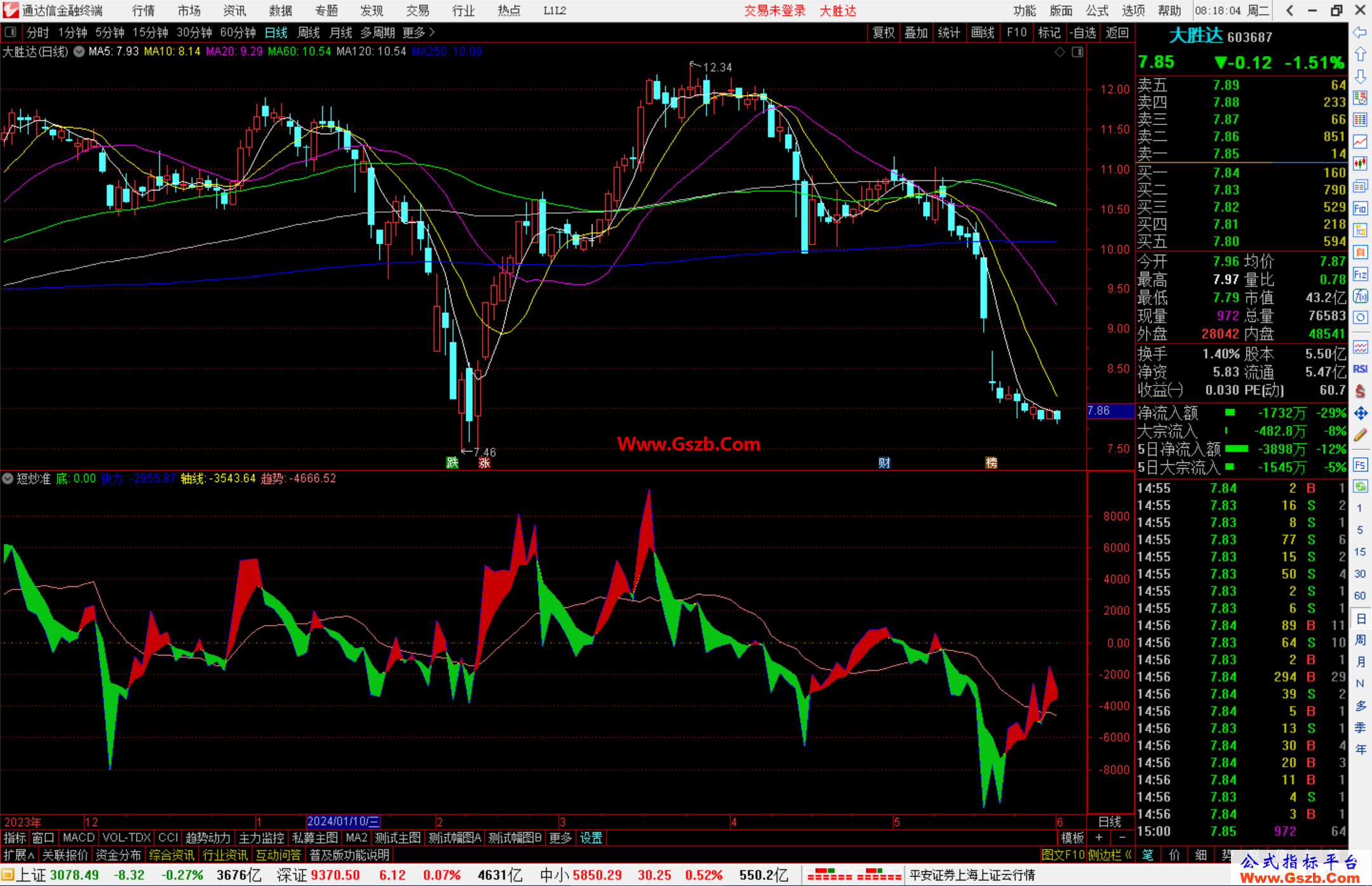Select the VOL-TDX indicator tab
This screenshot has width=1372, height=886.
126,838
